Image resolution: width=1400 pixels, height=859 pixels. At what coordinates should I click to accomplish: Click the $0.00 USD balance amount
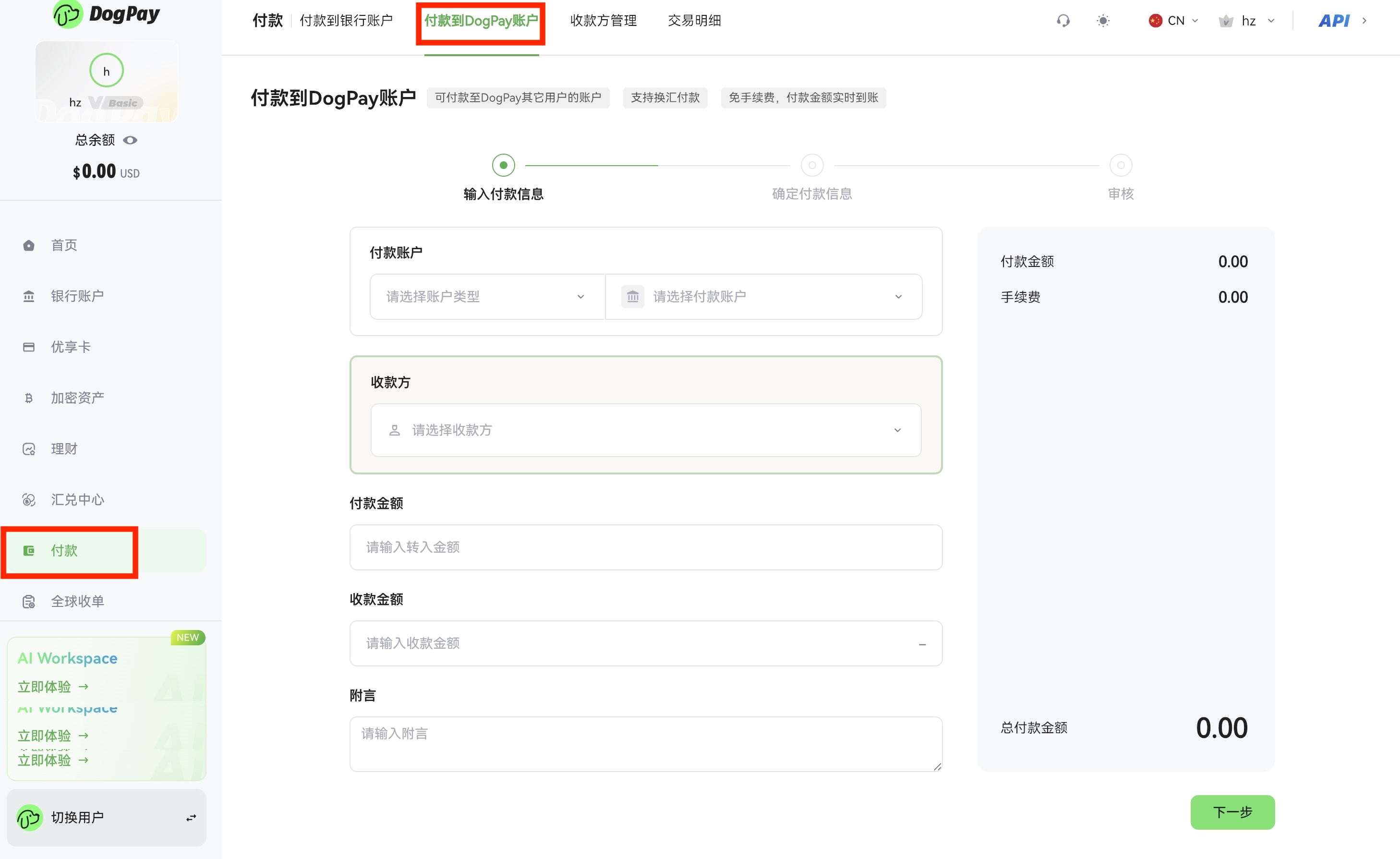click(x=106, y=171)
